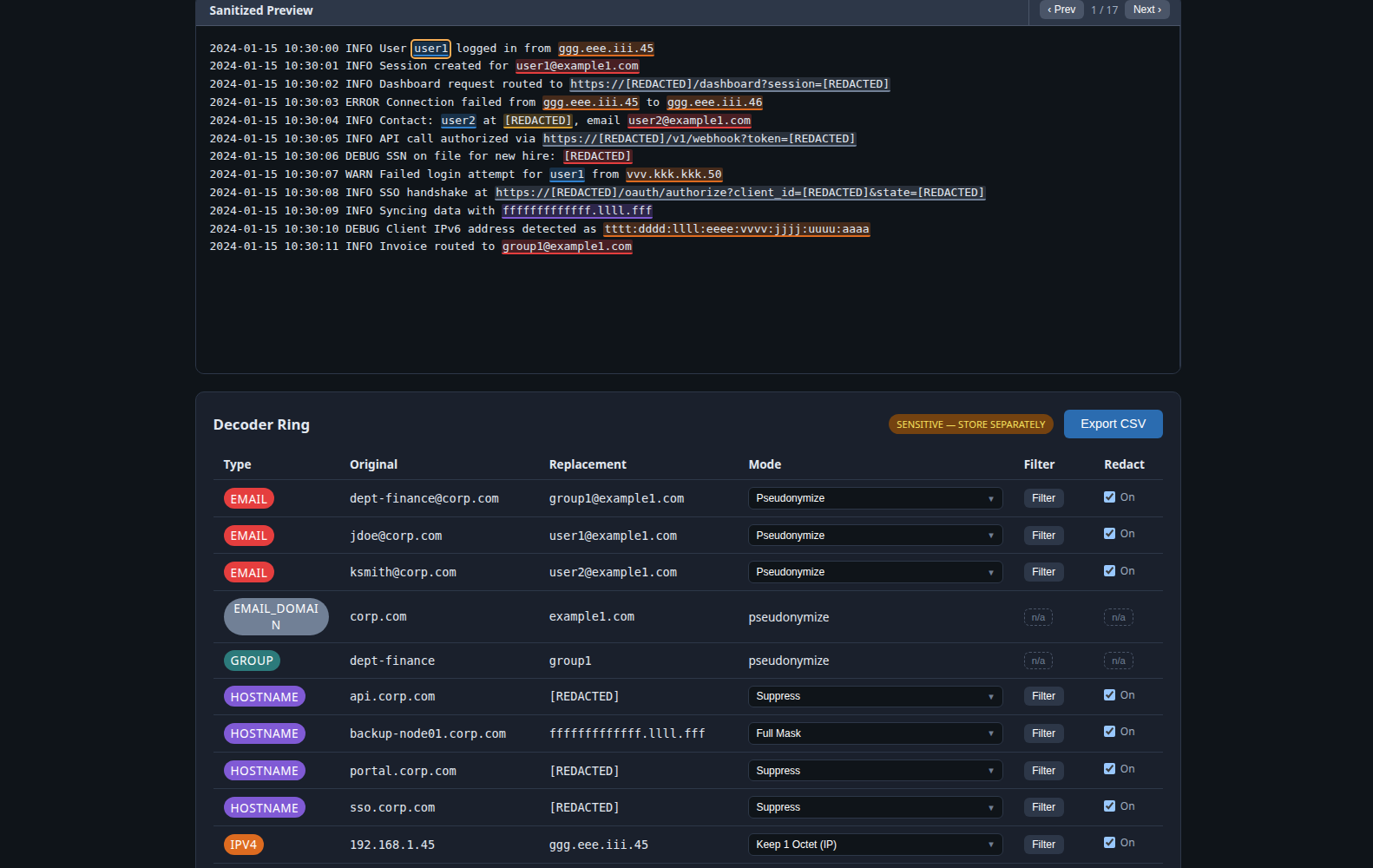
Task: Filter by api.corp.com hostname
Action: (x=1043, y=696)
